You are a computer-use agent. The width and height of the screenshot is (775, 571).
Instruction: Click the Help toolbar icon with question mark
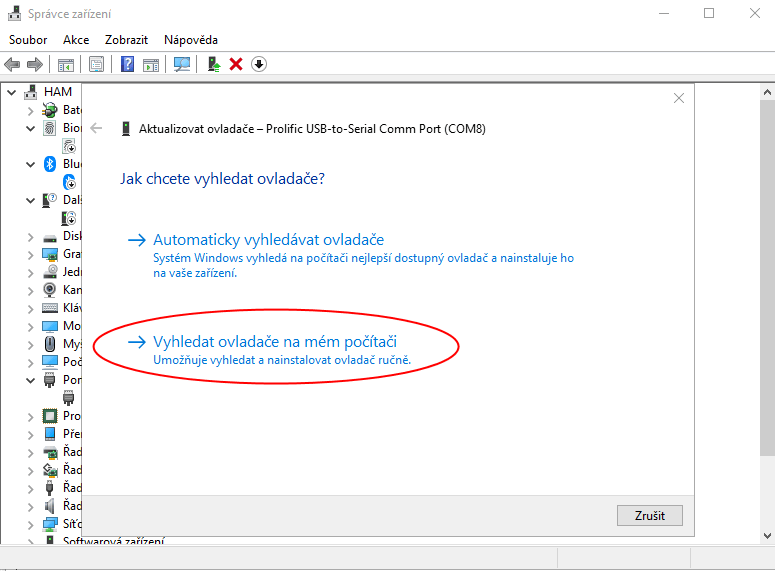point(127,64)
